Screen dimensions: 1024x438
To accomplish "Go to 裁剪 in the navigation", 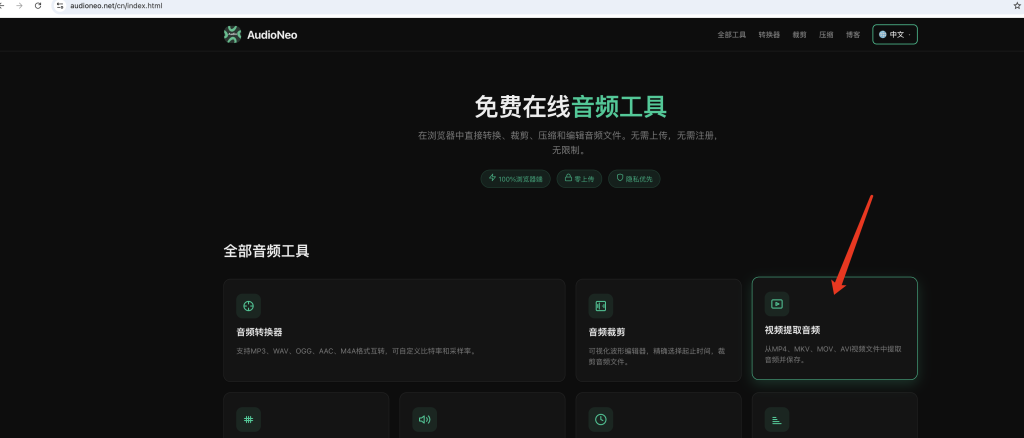I will [799, 35].
